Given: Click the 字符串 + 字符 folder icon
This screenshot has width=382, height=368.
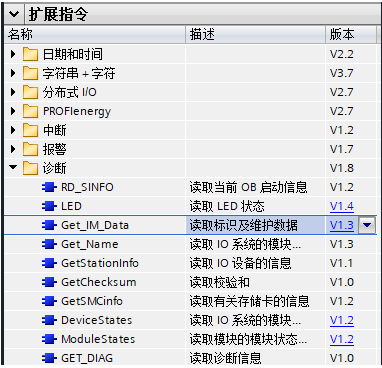Looking at the screenshot, I should click(x=31, y=73).
